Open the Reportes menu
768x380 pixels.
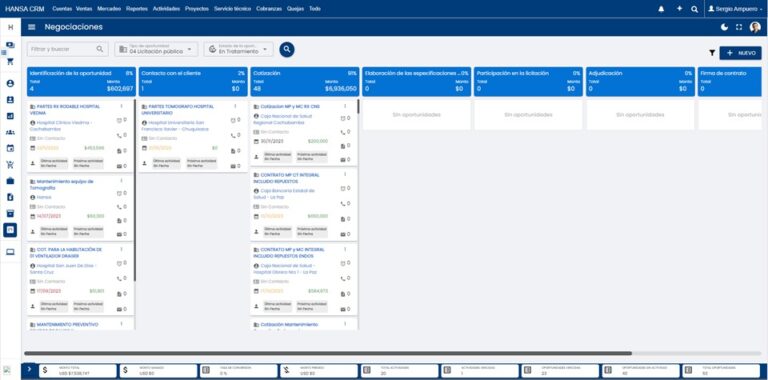[137, 9]
